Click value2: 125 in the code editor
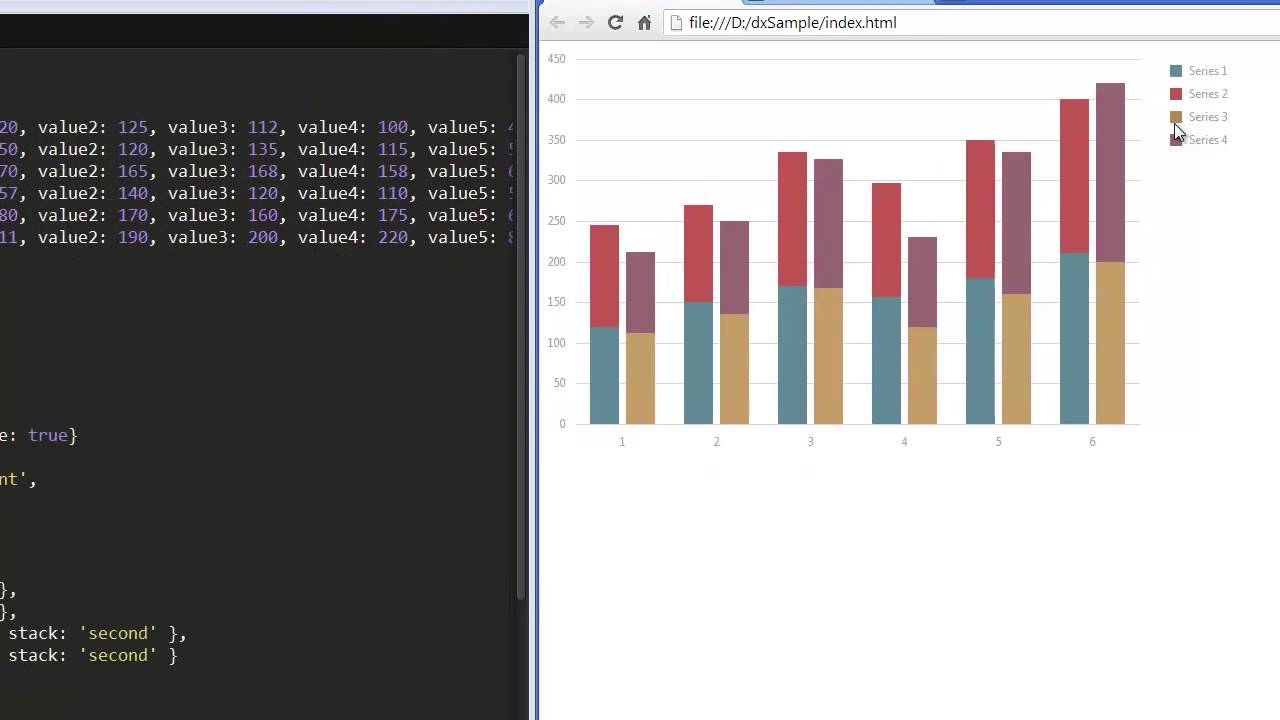The image size is (1280, 720). point(92,127)
